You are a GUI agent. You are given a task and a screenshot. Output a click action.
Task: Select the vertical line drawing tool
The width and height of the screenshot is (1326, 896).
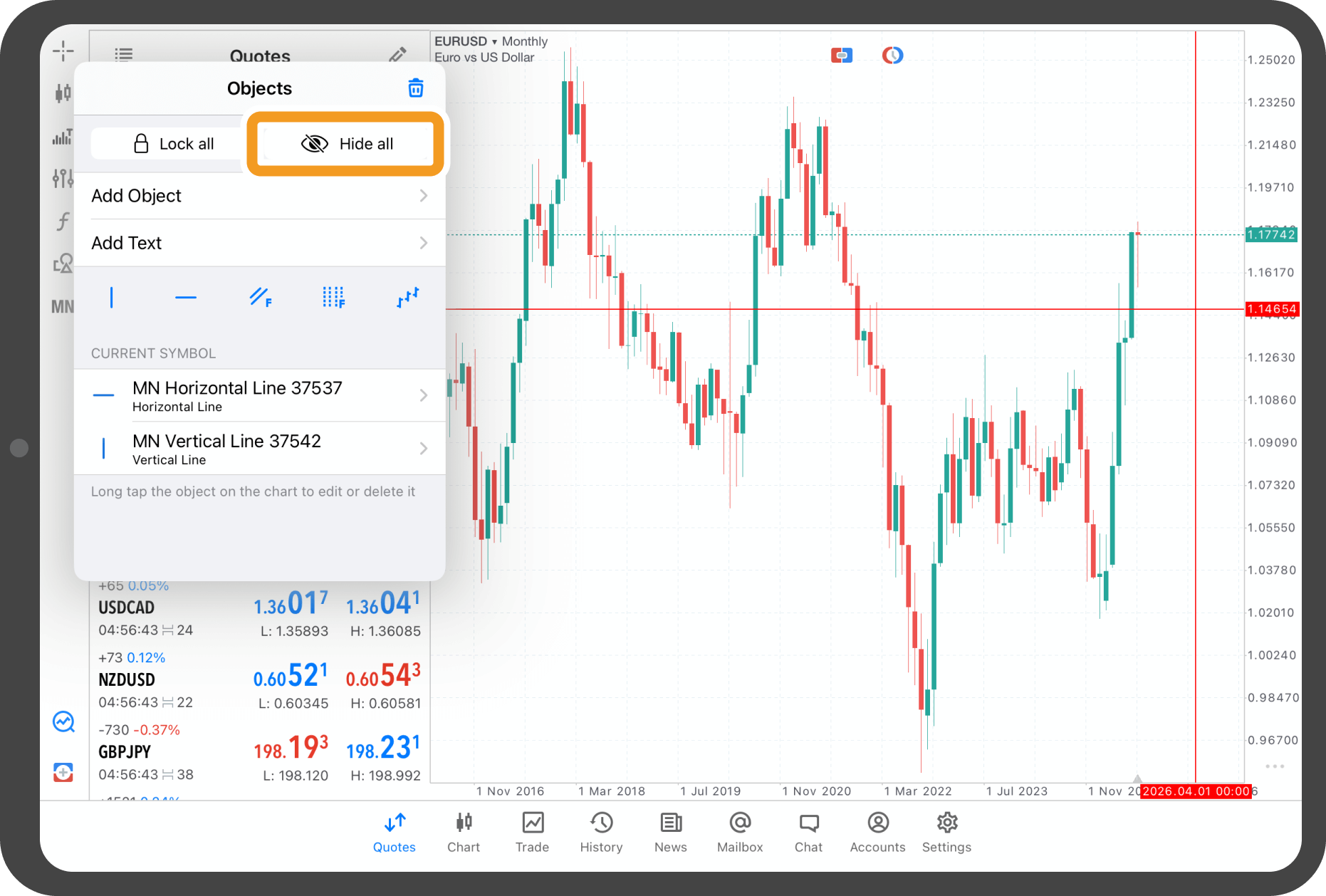[x=112, y=297]
